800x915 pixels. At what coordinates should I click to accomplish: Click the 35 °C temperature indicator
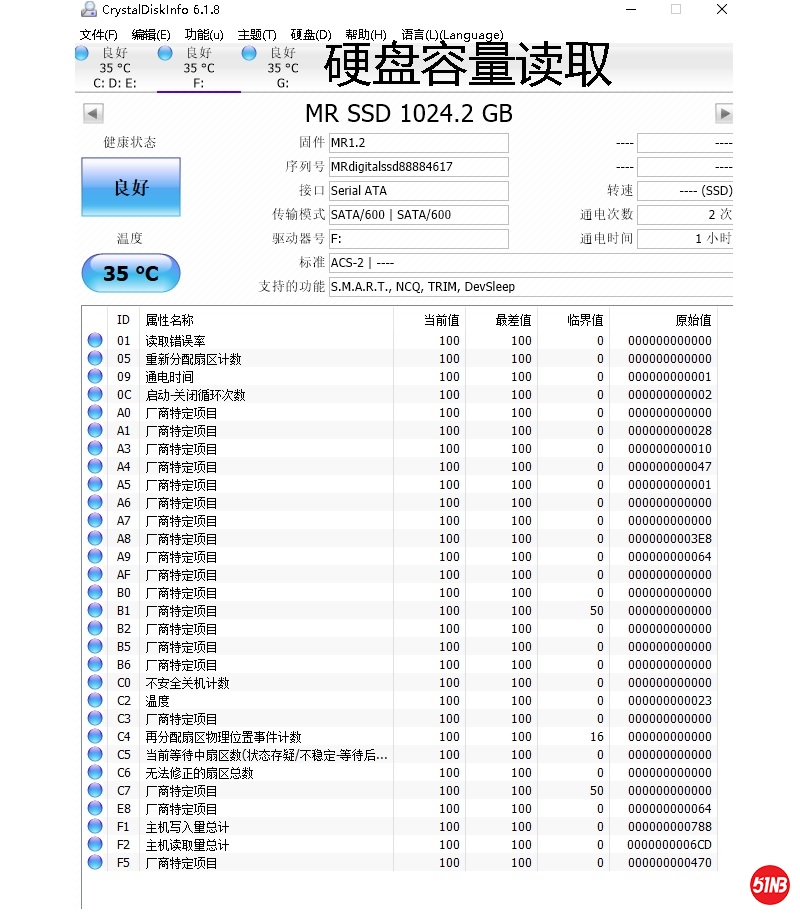point(131,273)
